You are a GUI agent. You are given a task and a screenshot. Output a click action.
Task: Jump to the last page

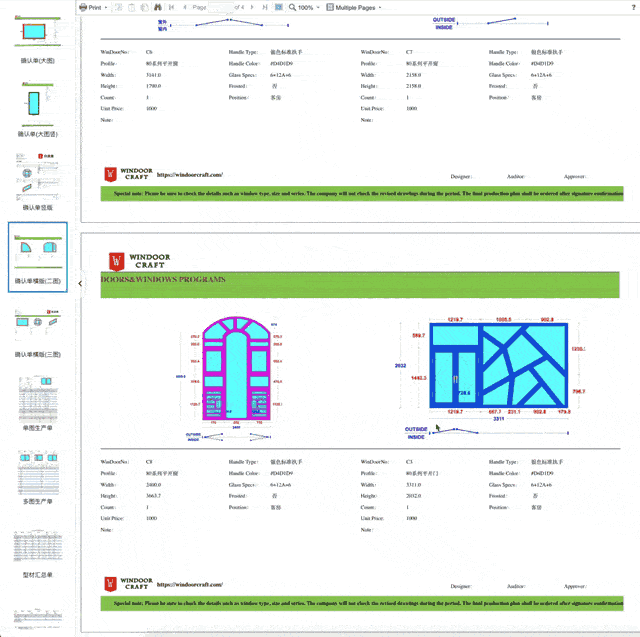pos(265,7)
